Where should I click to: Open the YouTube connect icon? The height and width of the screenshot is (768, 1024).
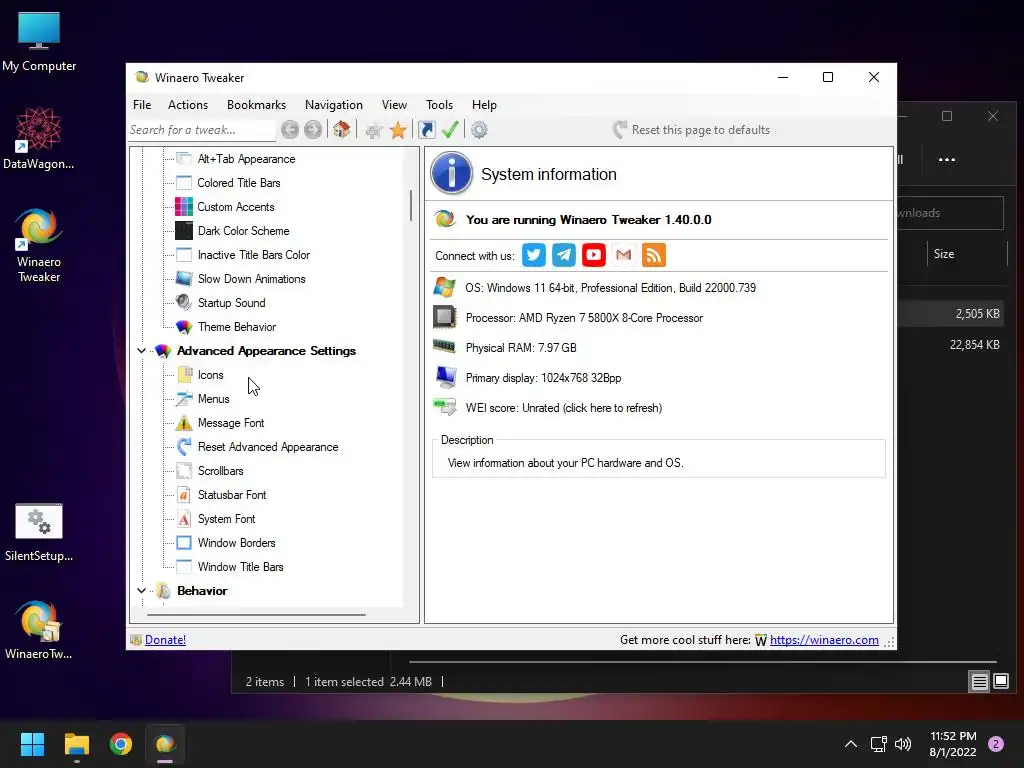[x=594, y=255]
